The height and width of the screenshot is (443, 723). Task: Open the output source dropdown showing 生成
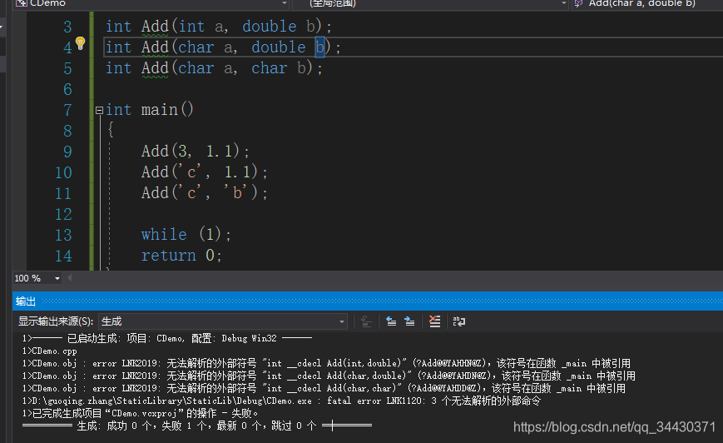tap(223, 321)
